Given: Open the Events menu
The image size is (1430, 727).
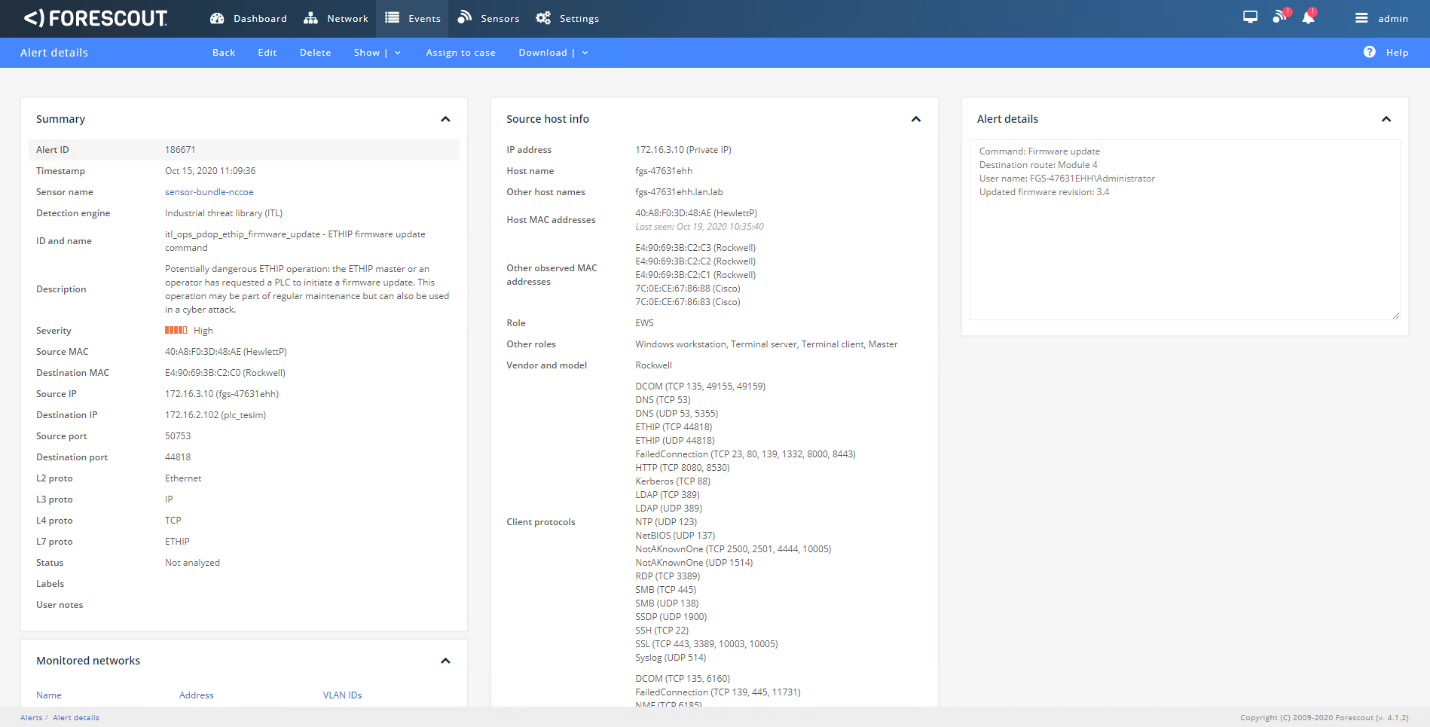Looking at the screenshot, I should (413, 18).
